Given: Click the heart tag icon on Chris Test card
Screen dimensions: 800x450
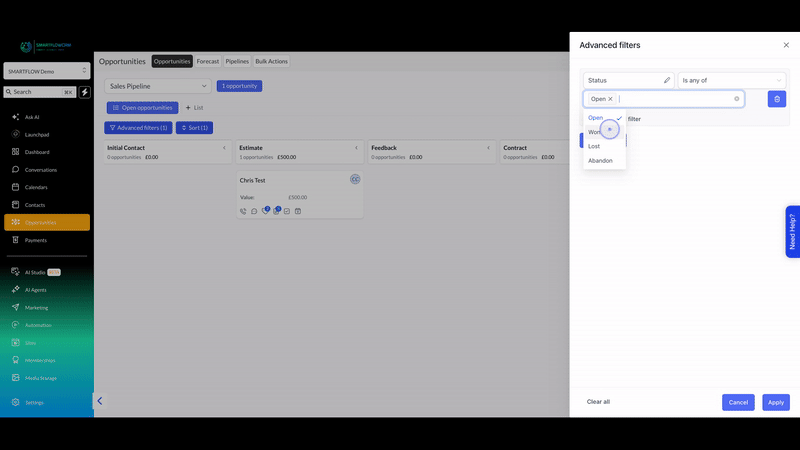Looking at the screenshot, I should point(265,211).
